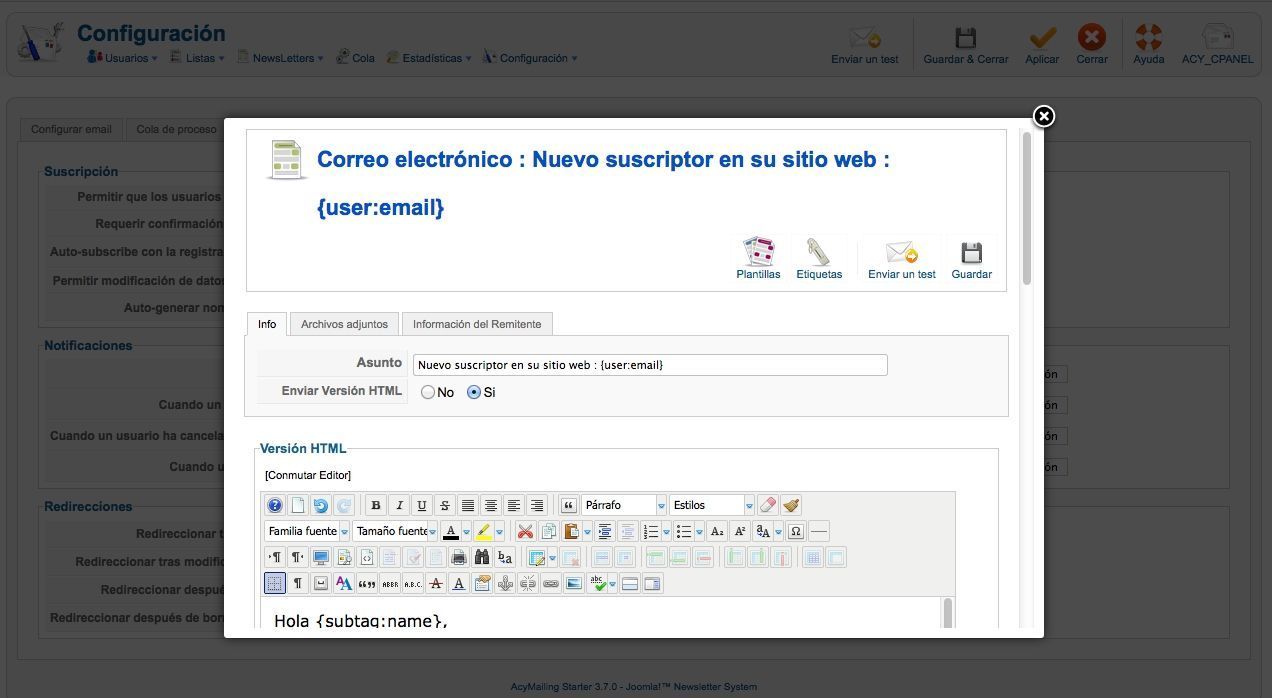Toggle italic formatting
Image resolution: width=1272 pixels, height=698 pixels.
tap(398, 505)
